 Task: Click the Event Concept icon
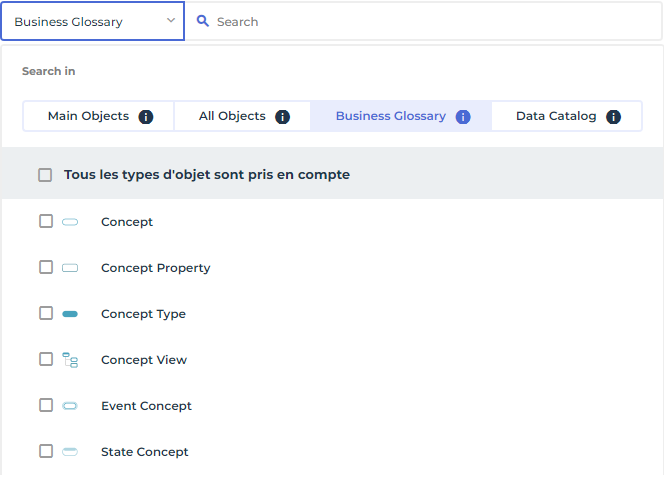click(x=70, y=406)
